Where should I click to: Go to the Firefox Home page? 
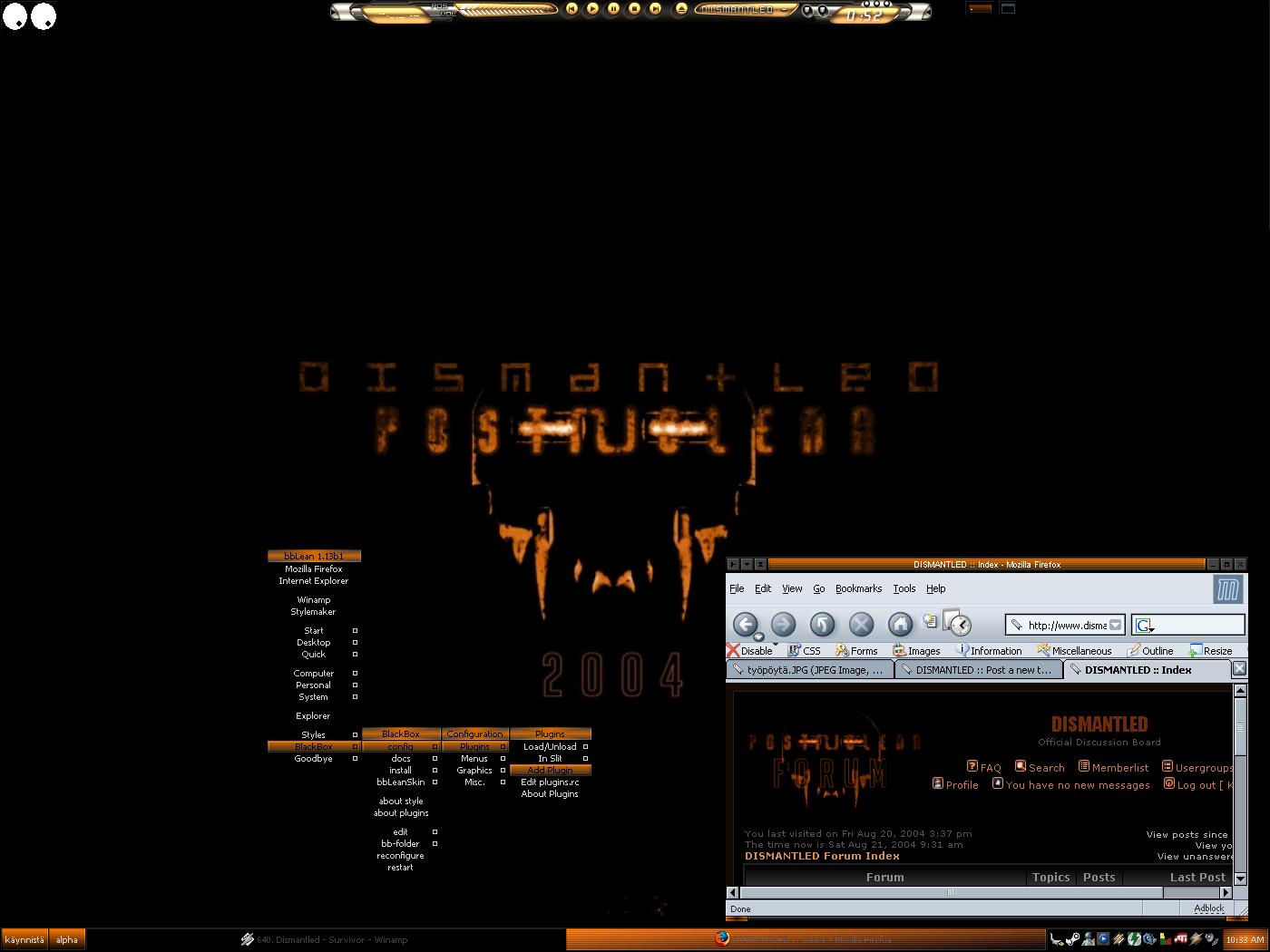point(900,624)
